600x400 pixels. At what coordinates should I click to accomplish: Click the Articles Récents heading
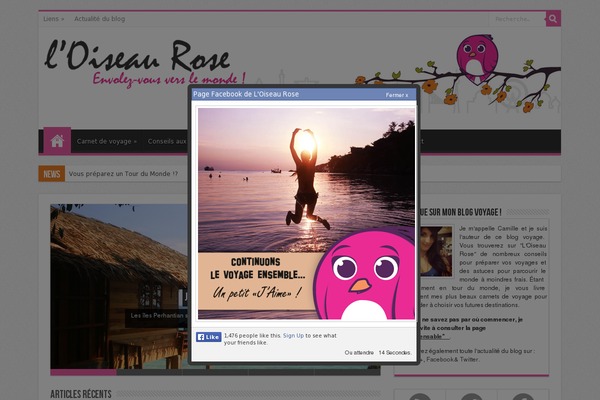click(x=81, y=394)
